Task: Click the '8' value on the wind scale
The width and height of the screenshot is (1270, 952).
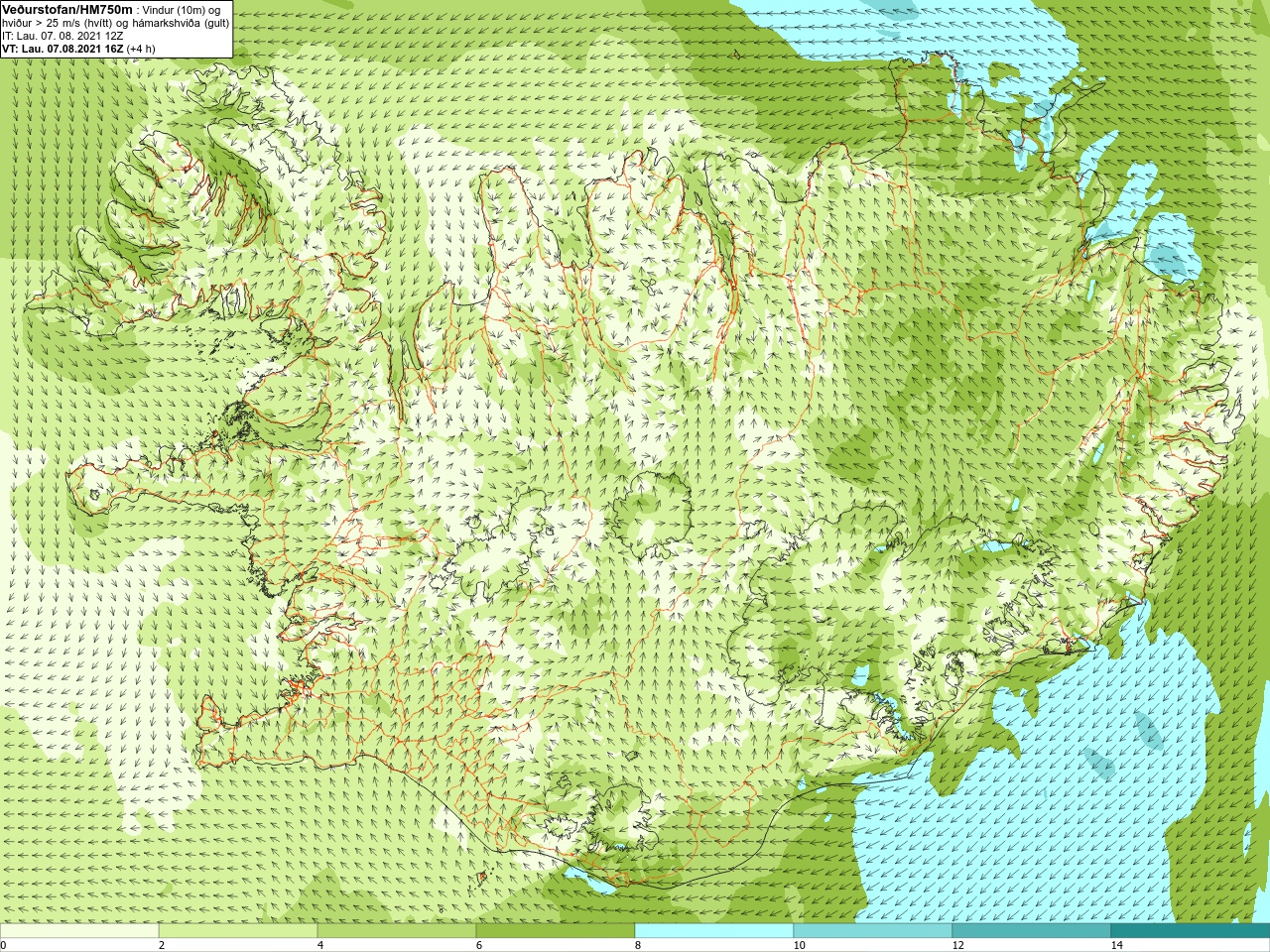Action: [x=638, y=945]
